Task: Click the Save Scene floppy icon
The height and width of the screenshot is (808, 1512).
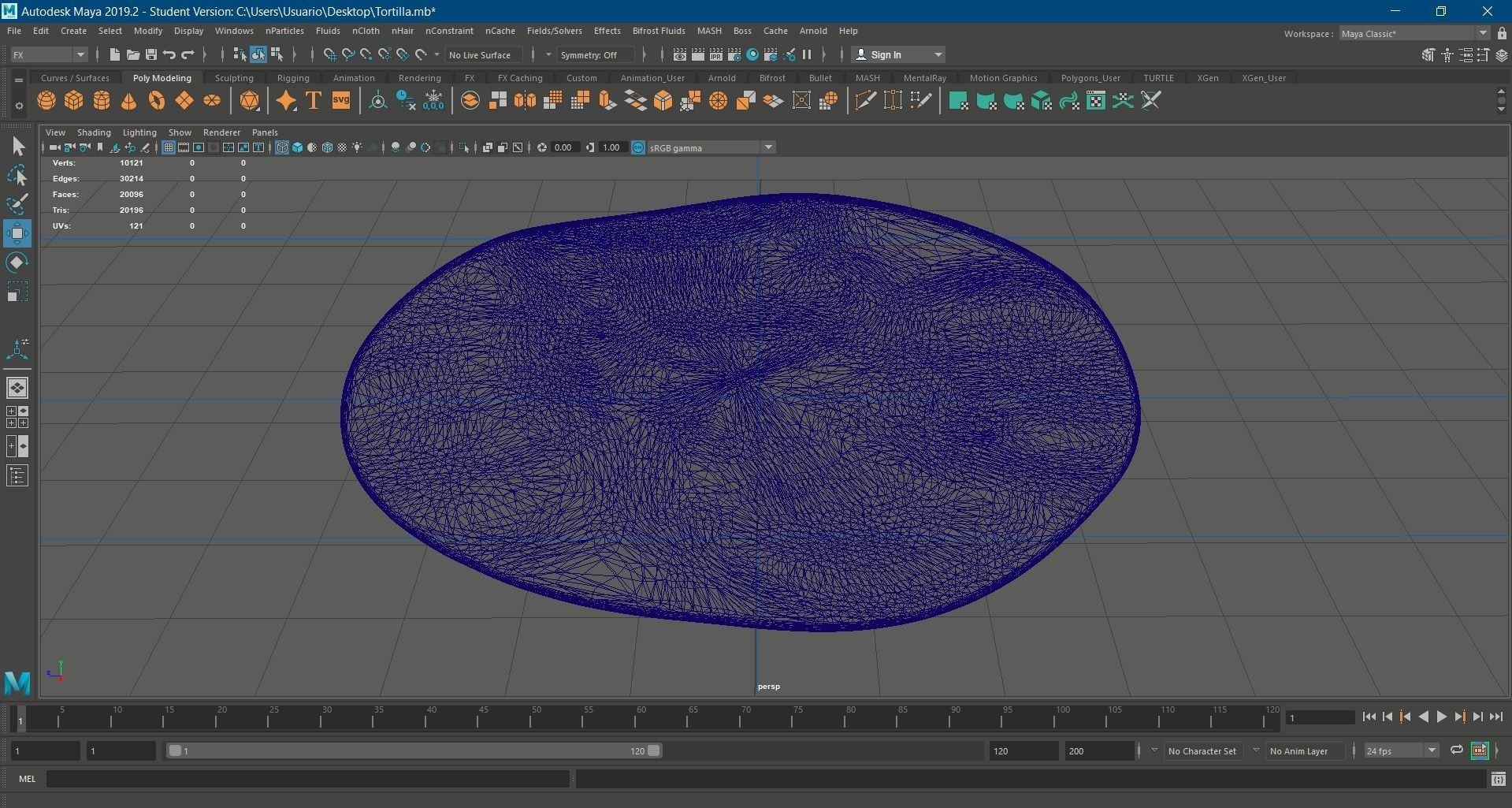Action: tap(150, 54)
